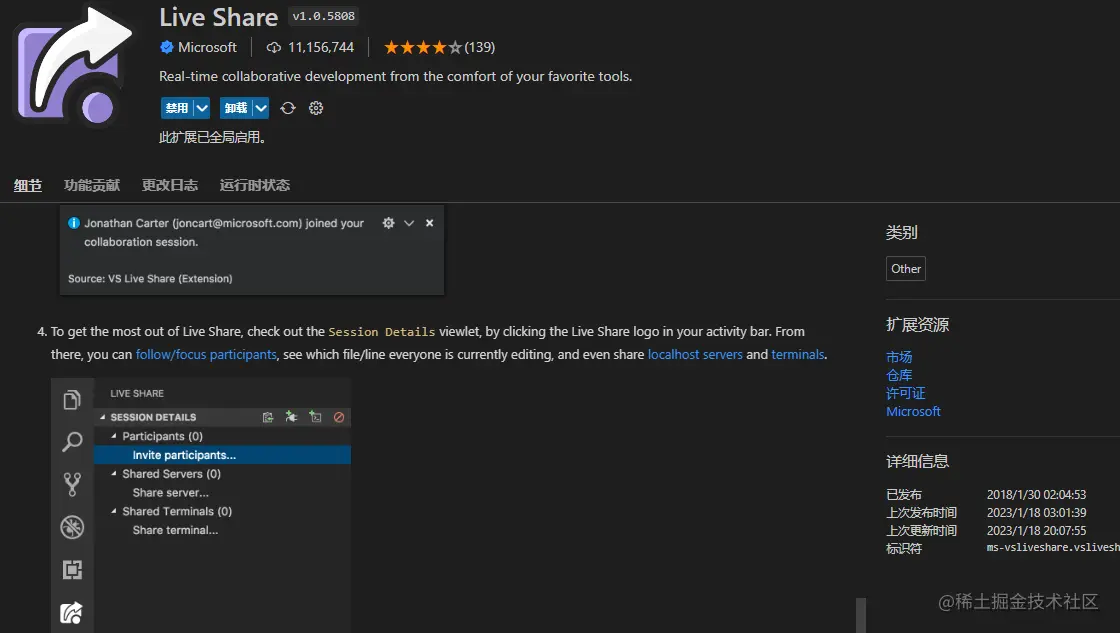Viewport: 1120px width, 633px height.
Task: Open the extension settings gear
Action: (316, 108)
